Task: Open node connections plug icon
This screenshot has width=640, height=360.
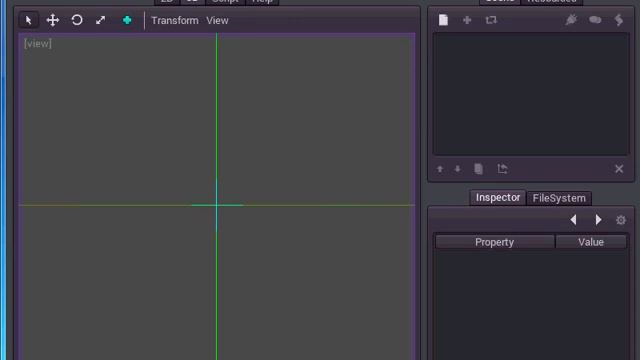Action: (x=571, y=20)
